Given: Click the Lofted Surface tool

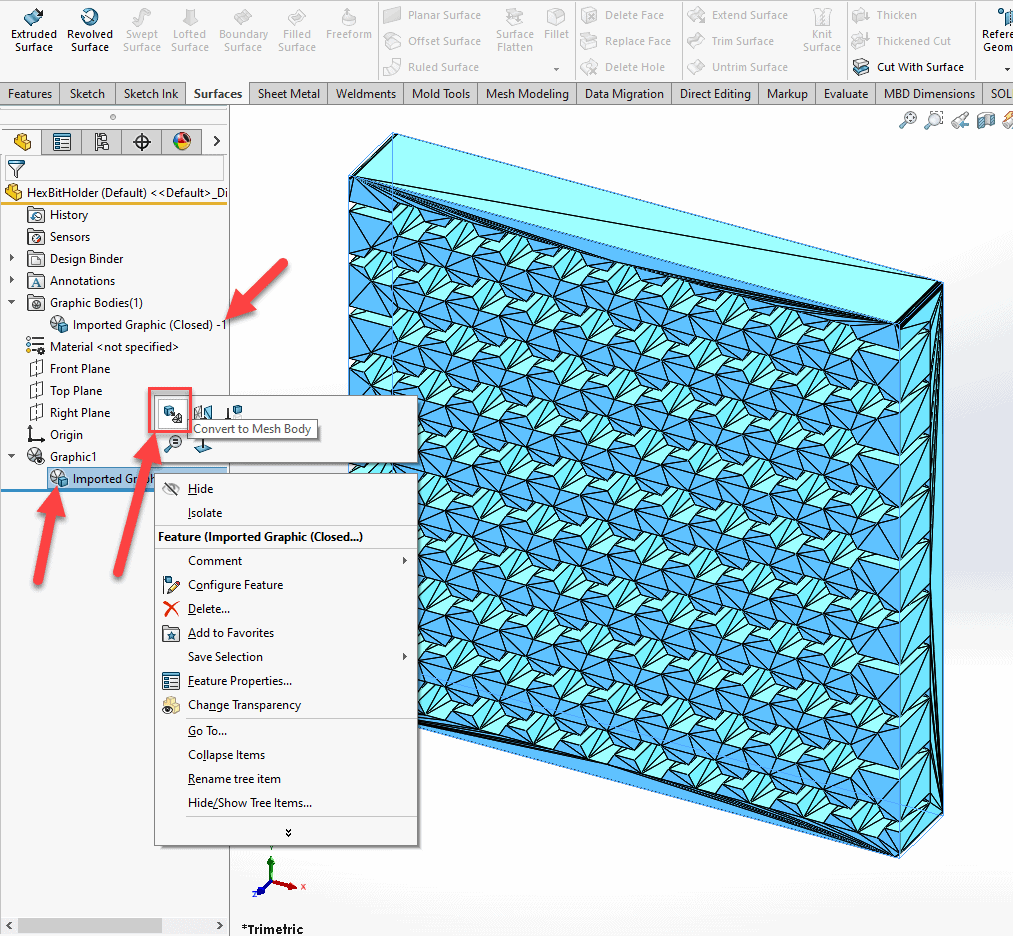Looking at the screenshot, I should tap(190, 30).
